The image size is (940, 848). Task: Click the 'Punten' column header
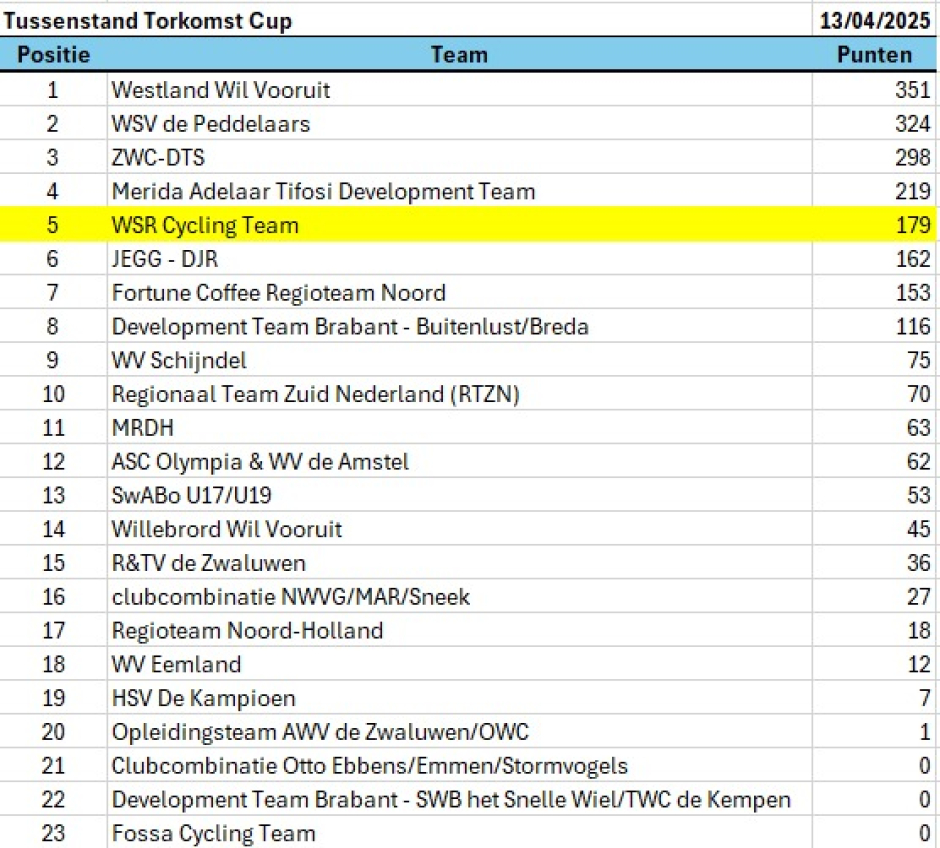point(875,55)
